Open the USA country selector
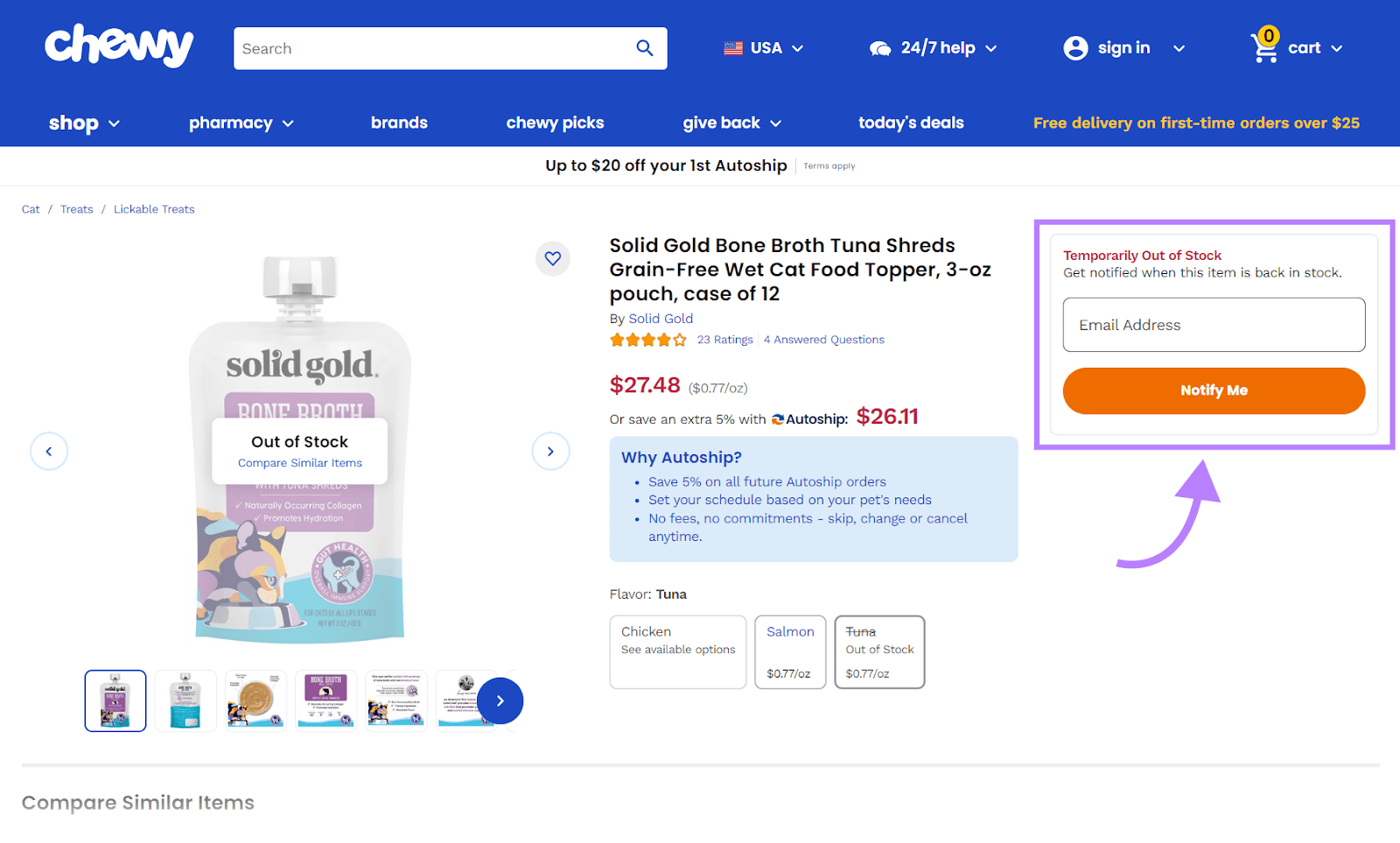 (764, 48)
